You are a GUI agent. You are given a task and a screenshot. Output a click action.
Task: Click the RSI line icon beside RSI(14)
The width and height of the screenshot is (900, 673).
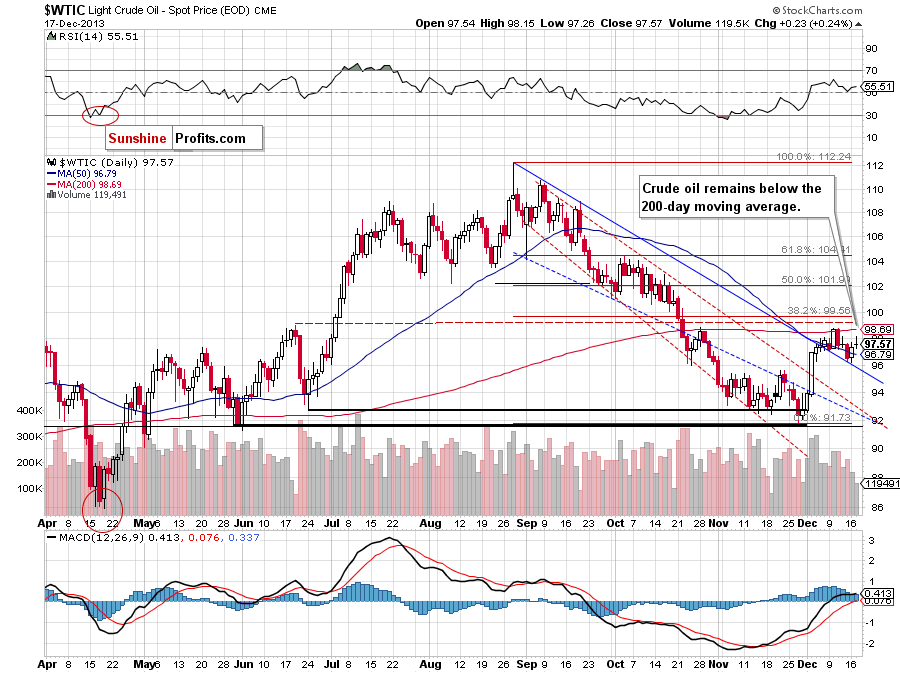point(52,36)
